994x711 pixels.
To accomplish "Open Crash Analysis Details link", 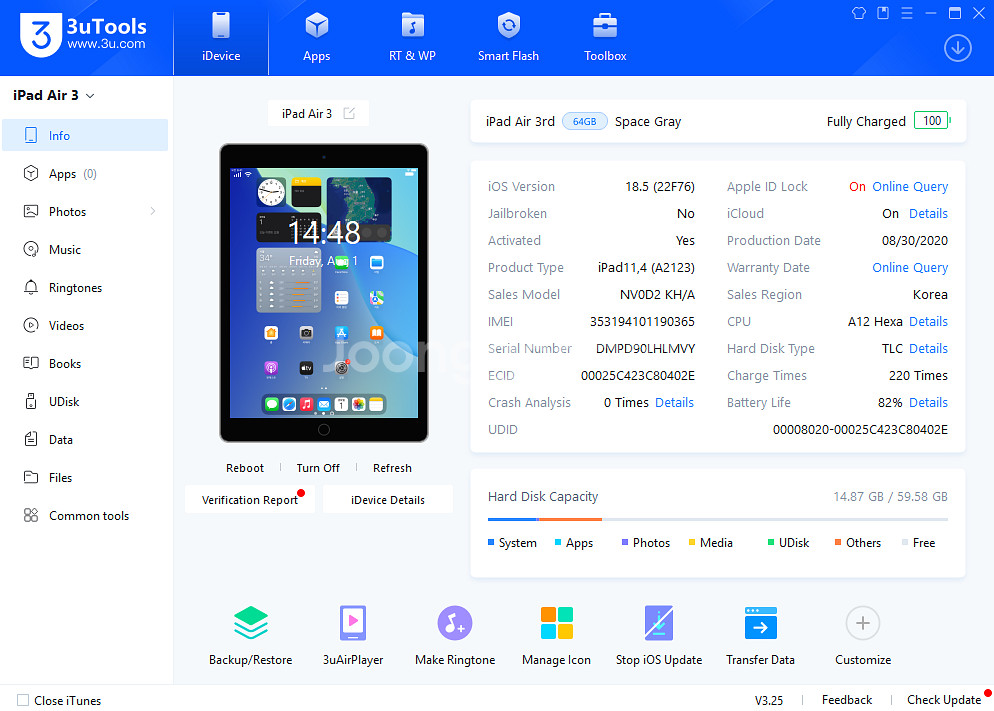I will pos(674,402).
